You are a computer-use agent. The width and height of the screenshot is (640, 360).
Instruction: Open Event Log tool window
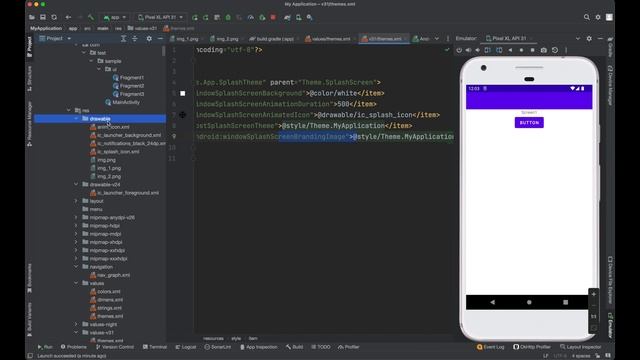point(491,347)
